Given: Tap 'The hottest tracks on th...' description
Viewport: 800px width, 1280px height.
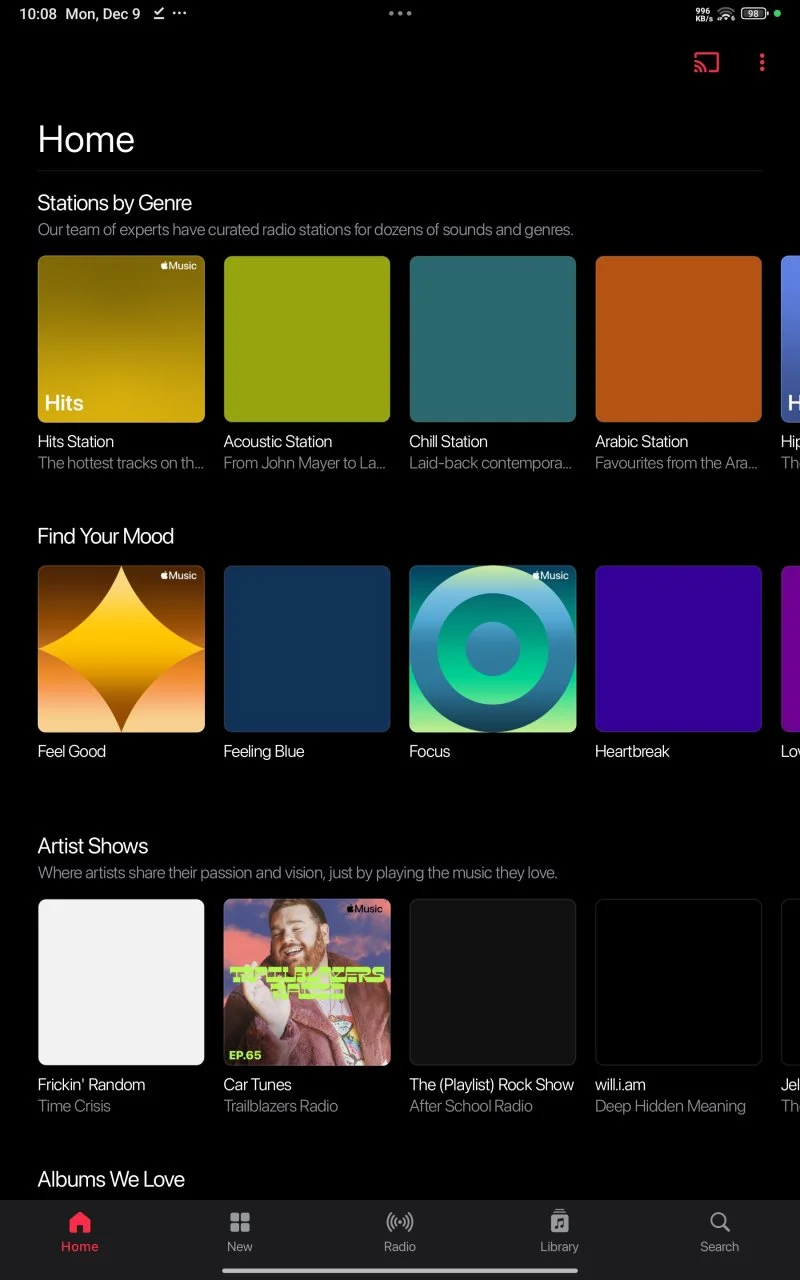Looking at the screenshot, I should pyautogui.click(x=121, y=463).
